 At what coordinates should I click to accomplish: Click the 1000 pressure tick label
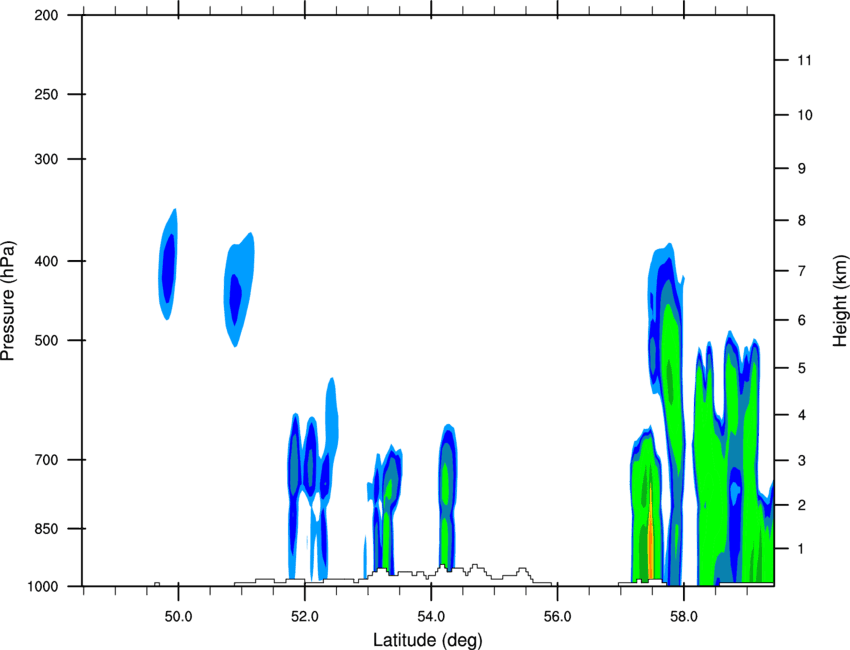click(x=43, y=586)
